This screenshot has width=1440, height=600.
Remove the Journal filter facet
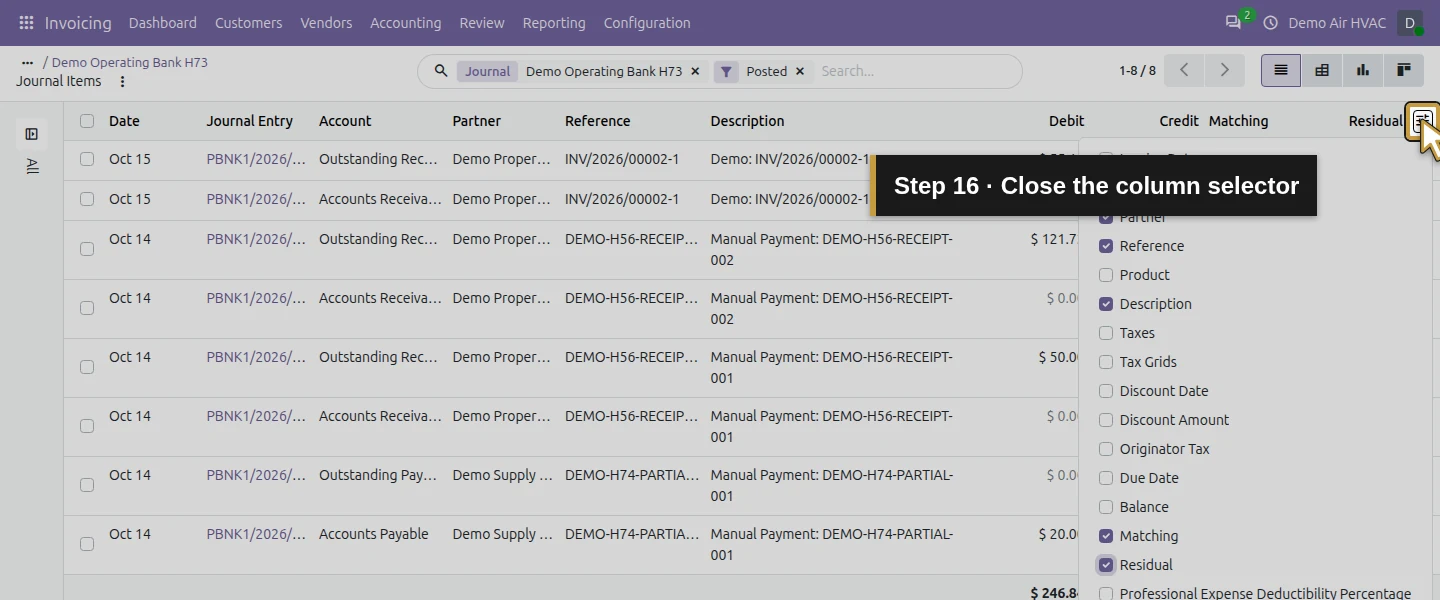click(x=695, y=71)
